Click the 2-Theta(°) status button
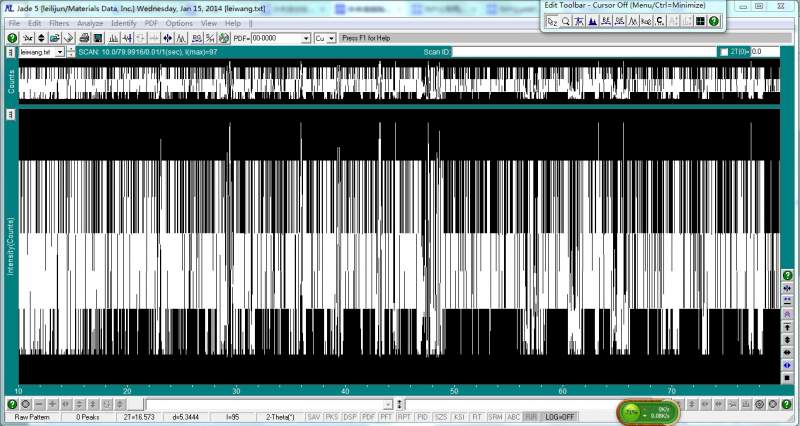 tap(280, 417)
